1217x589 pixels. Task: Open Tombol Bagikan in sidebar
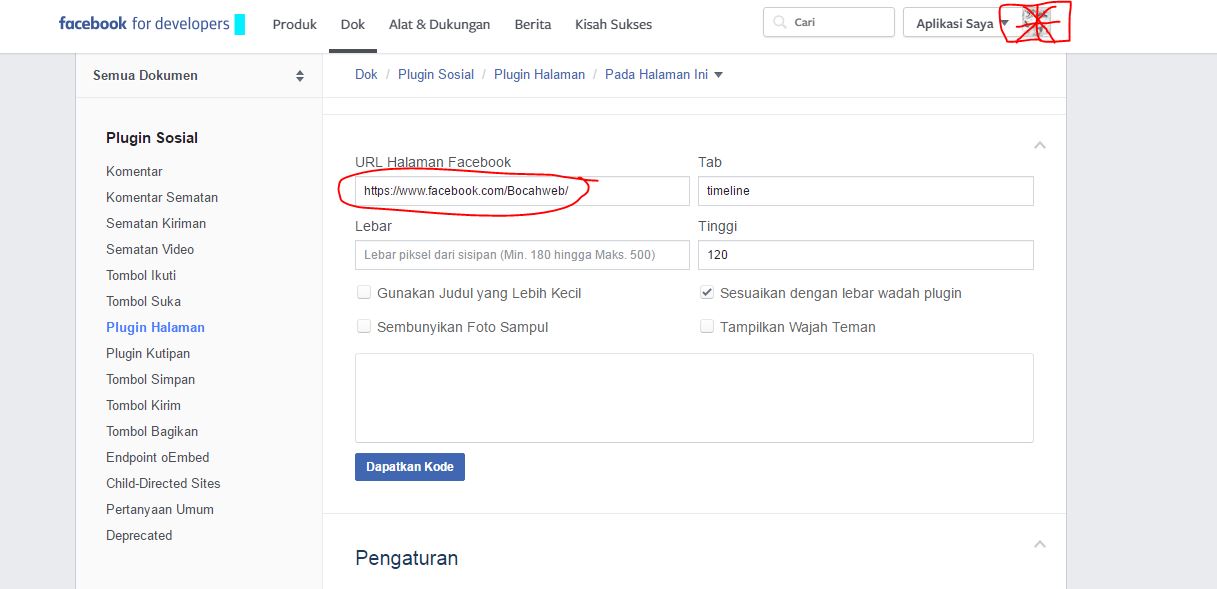click(x=152, y=431)
